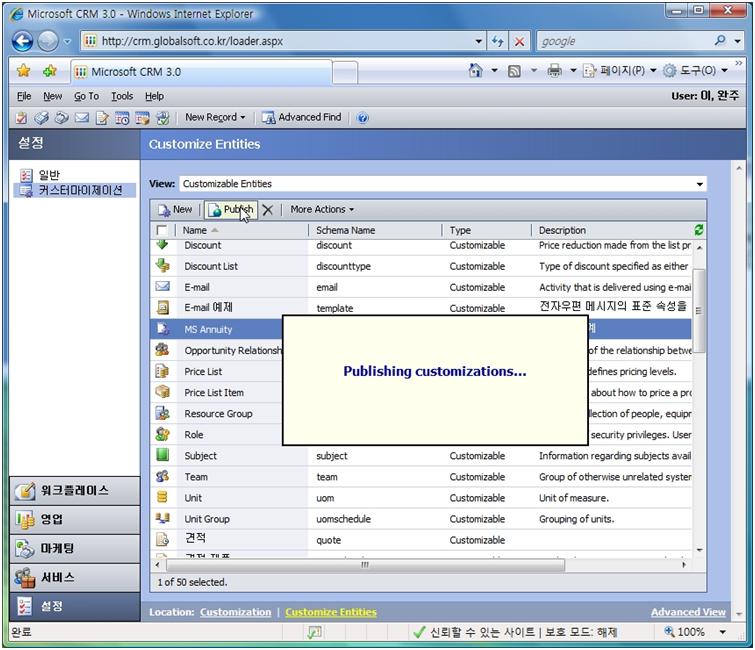Select the Discount List entity icon
755x650 pixels.
(x=163, y=265)
